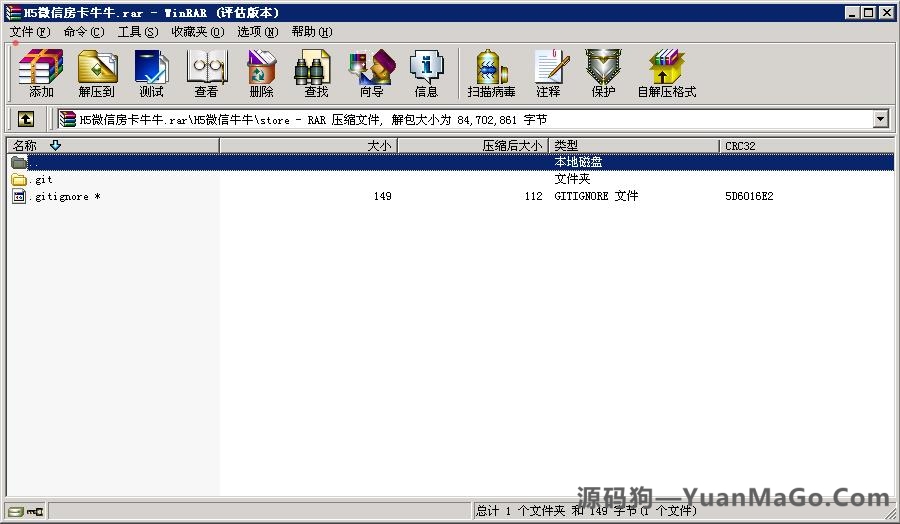Viewport: 900px width, 524px height.
Task: Click the 本地磁盘 type cell
Action: [578, 162]
